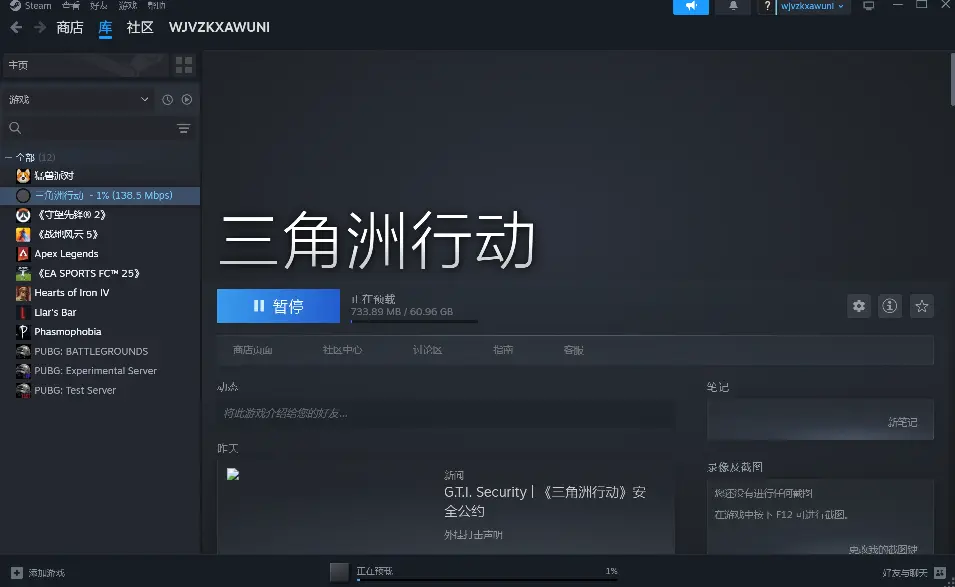Show game information icon
Image resolution: width=955 pixels, height=587 pixels.
pyautogui.click(x=890, y=306)
